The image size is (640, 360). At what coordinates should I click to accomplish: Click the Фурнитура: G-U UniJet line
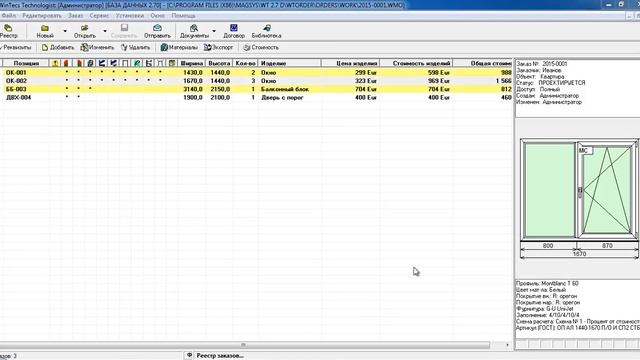[544, 309]
